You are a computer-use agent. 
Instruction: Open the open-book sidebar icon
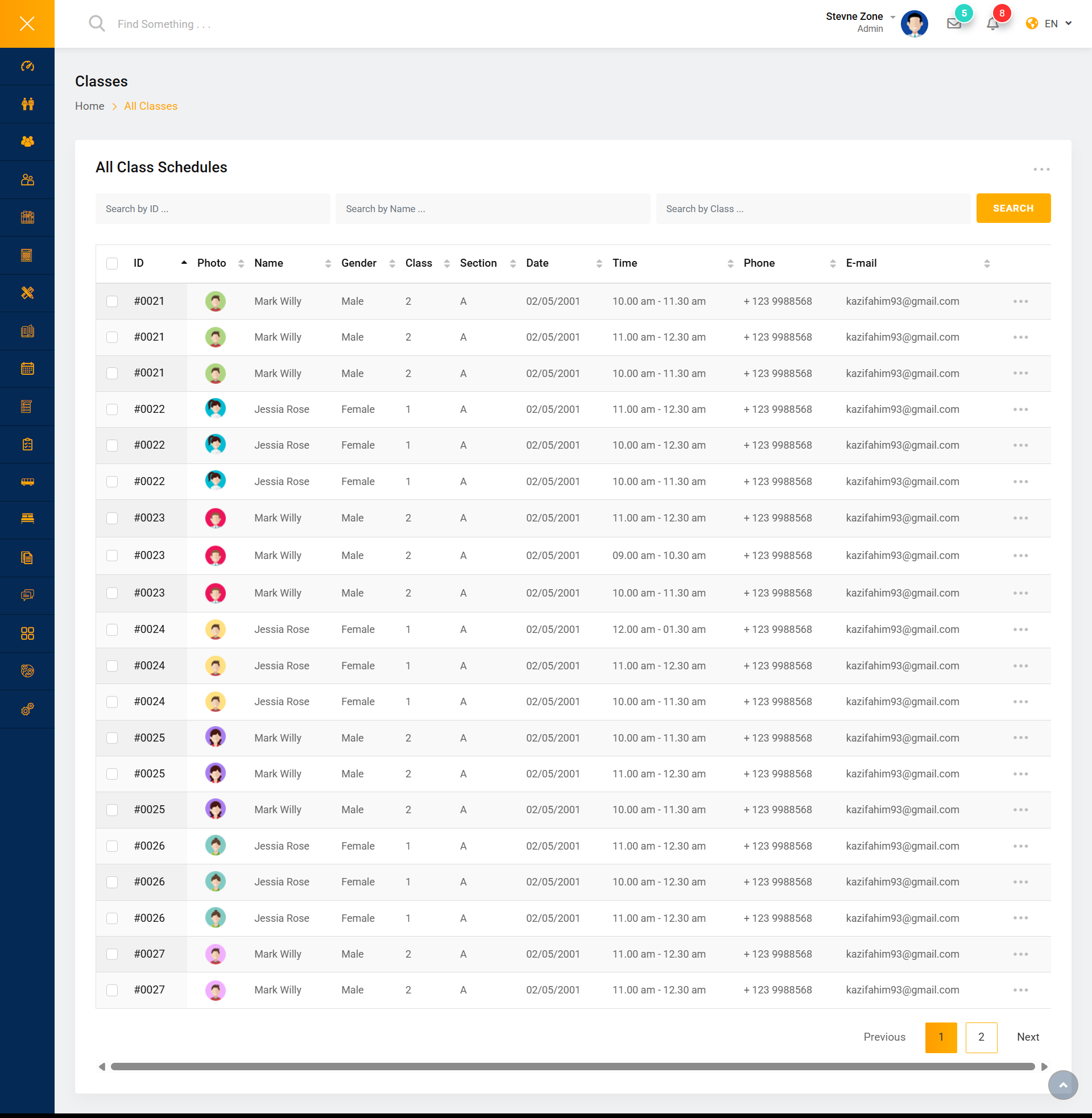(x=27, y=331)
